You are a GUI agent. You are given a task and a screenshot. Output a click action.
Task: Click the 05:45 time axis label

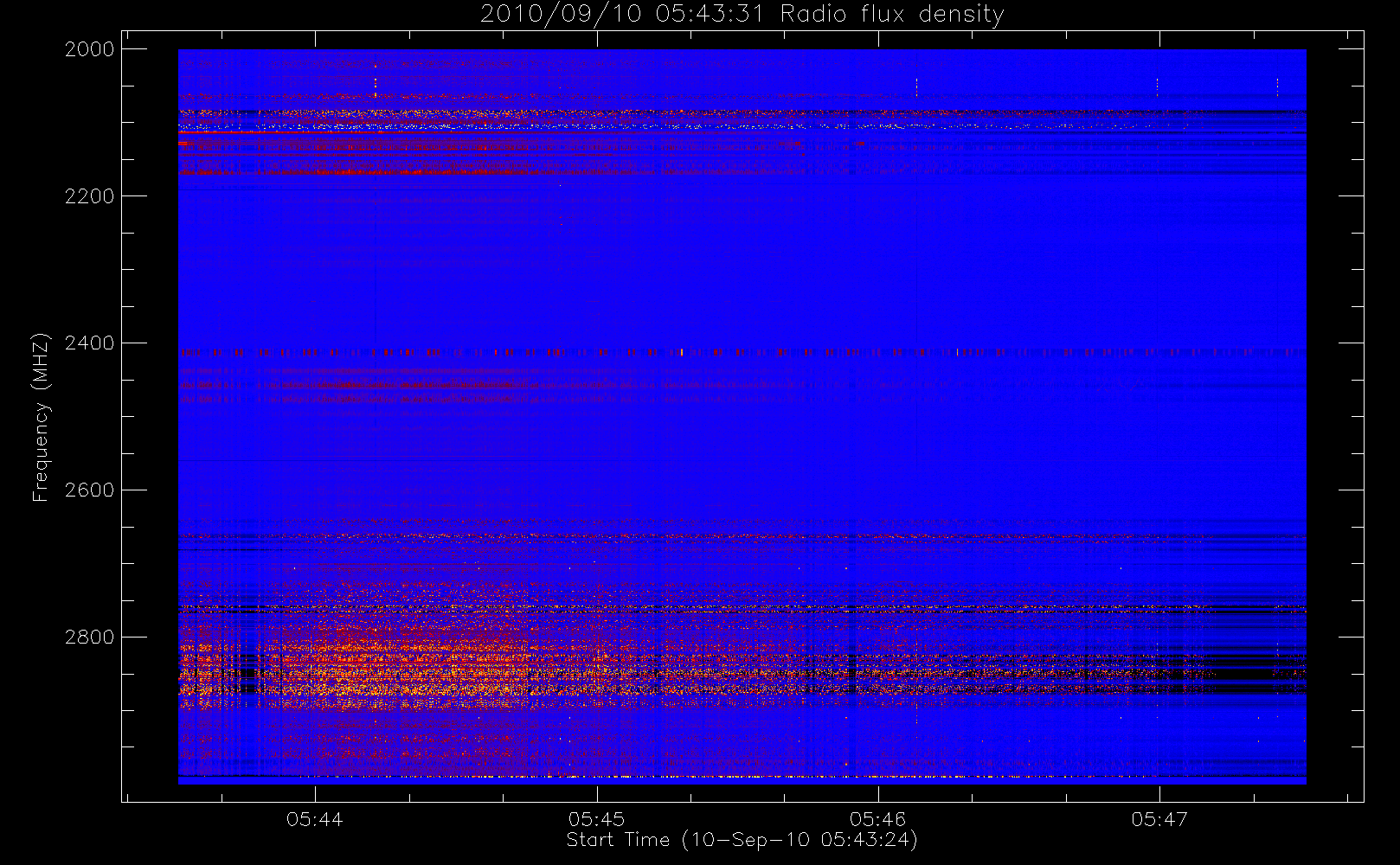click(596, 819)
